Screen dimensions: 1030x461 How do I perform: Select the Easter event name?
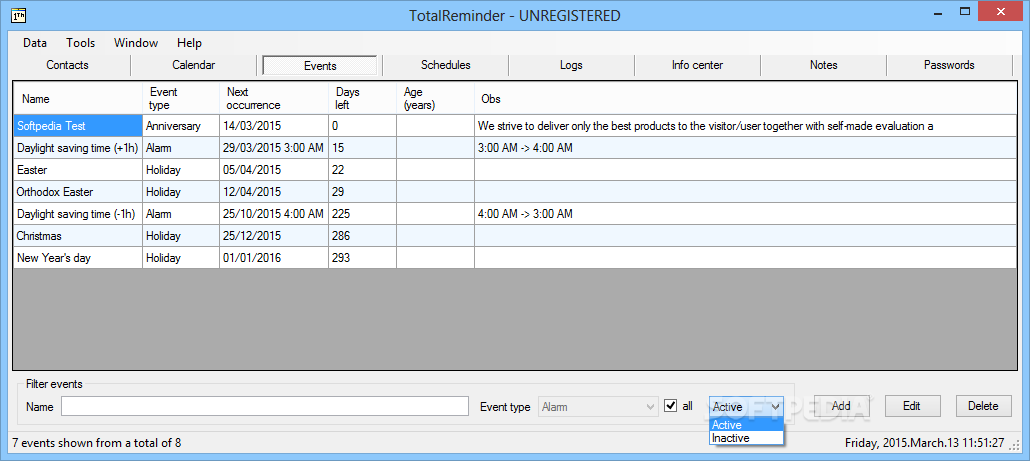(x=78, y=170)
